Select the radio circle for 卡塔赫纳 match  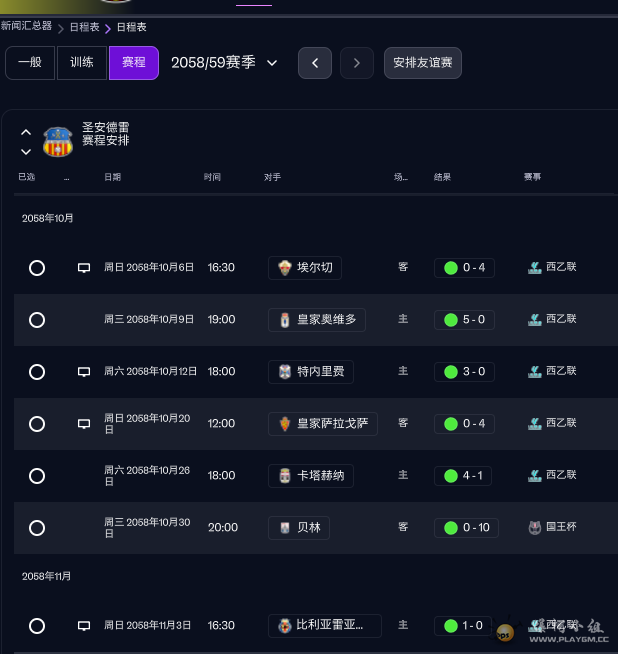(x=37, y=476)
